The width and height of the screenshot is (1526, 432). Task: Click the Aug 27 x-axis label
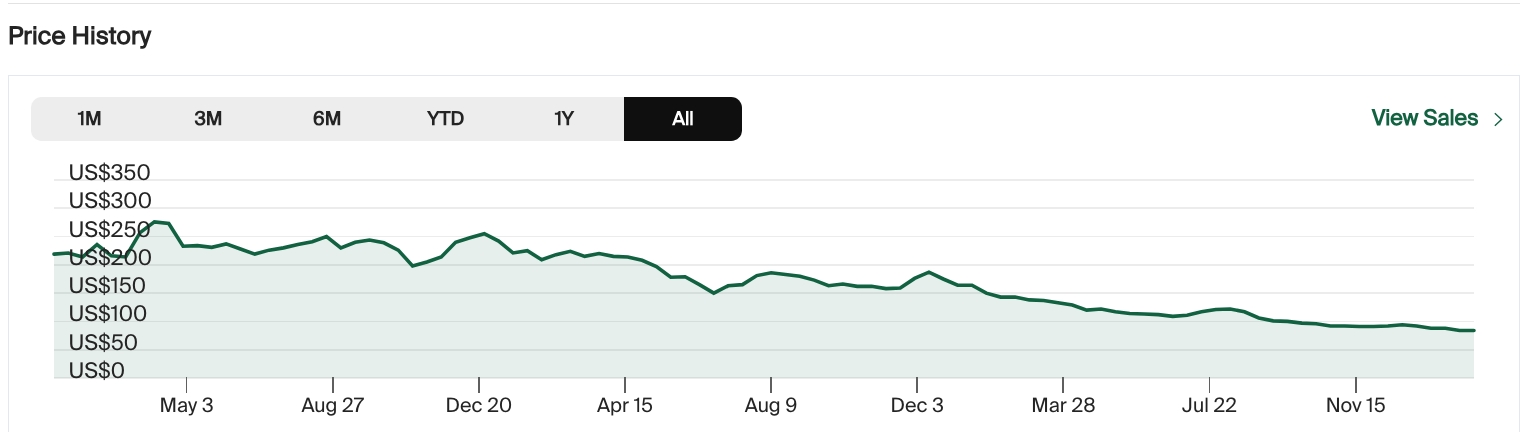[x=332, y=406]
